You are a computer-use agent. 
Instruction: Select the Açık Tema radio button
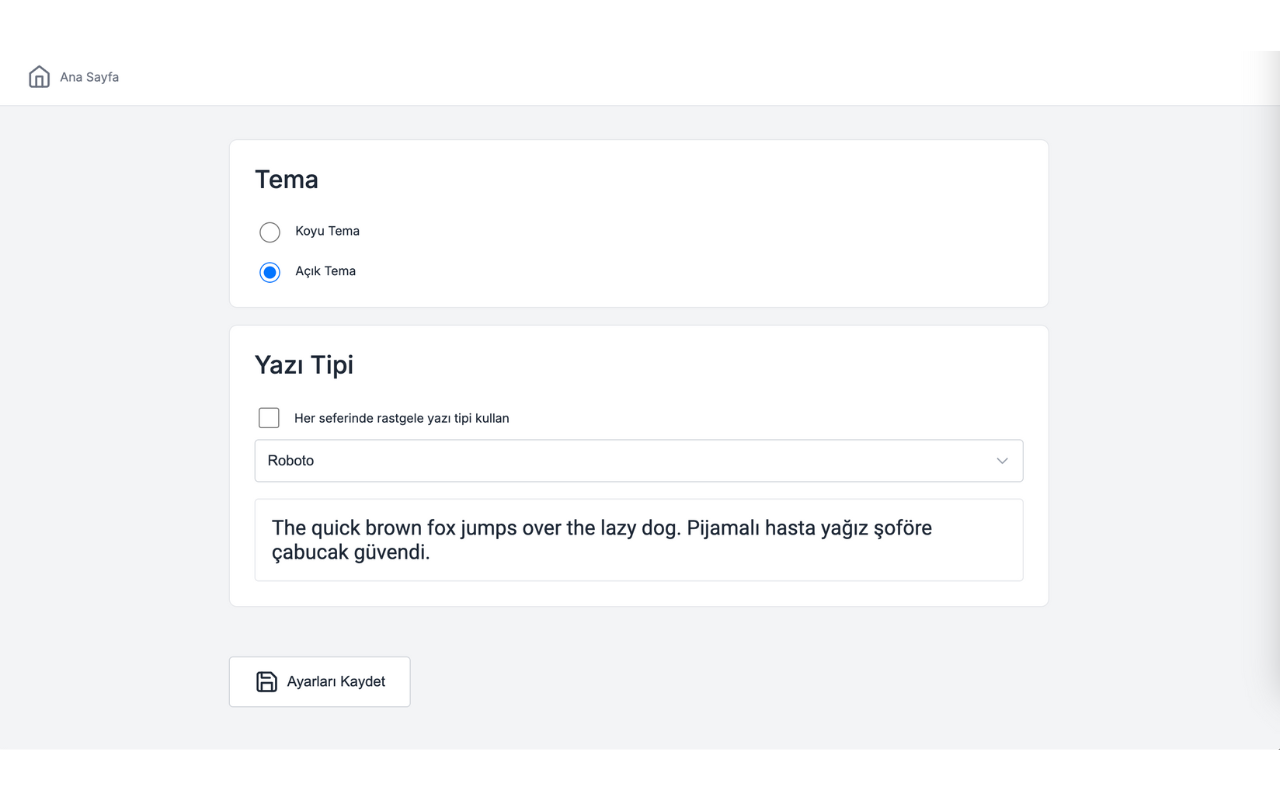tap(270, 272)
